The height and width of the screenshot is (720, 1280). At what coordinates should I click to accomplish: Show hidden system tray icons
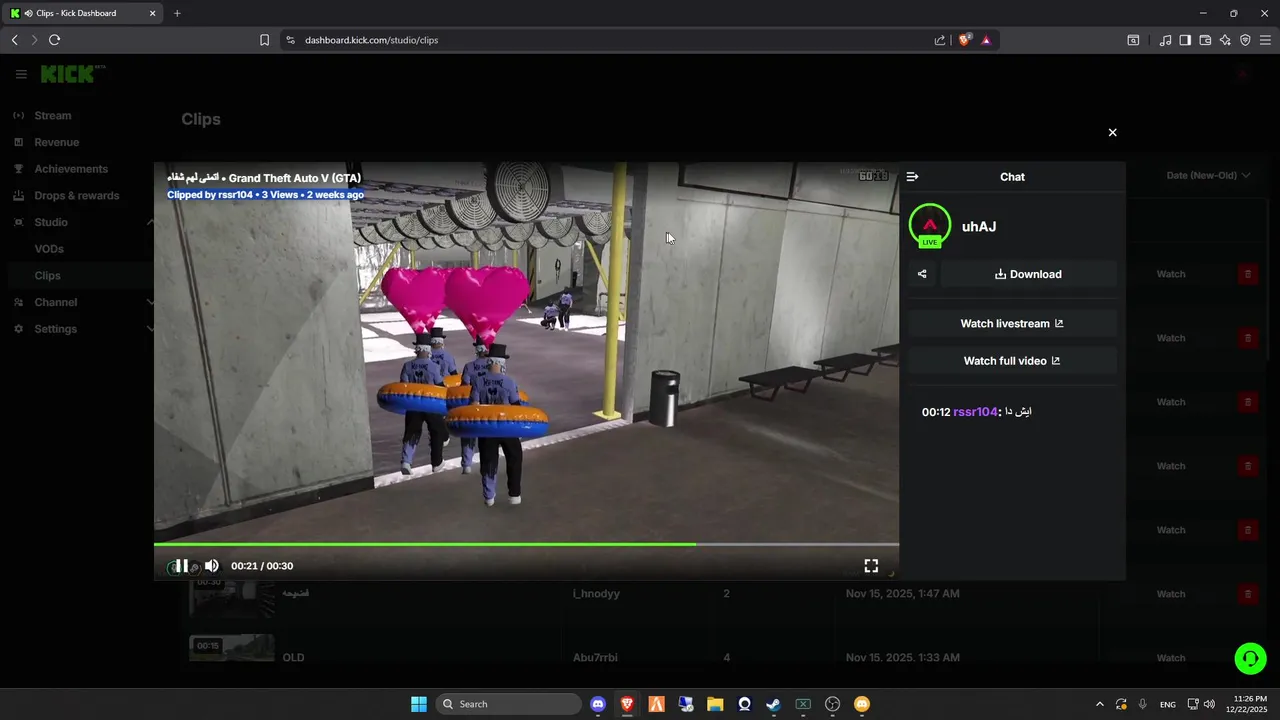pos(1100,704)
